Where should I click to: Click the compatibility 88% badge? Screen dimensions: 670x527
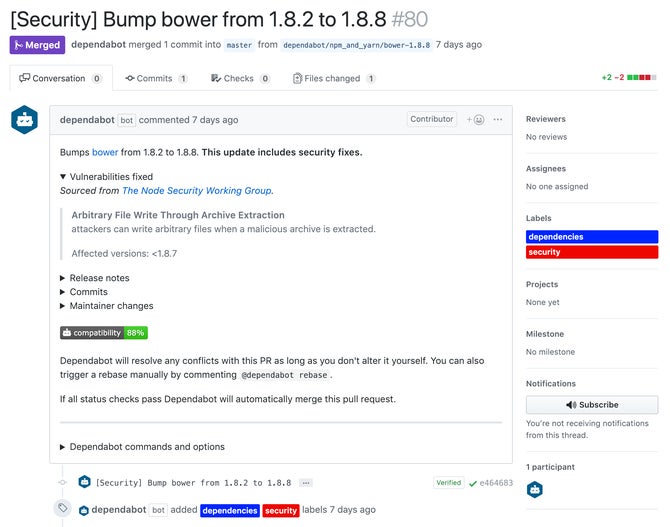pos(104,333)
